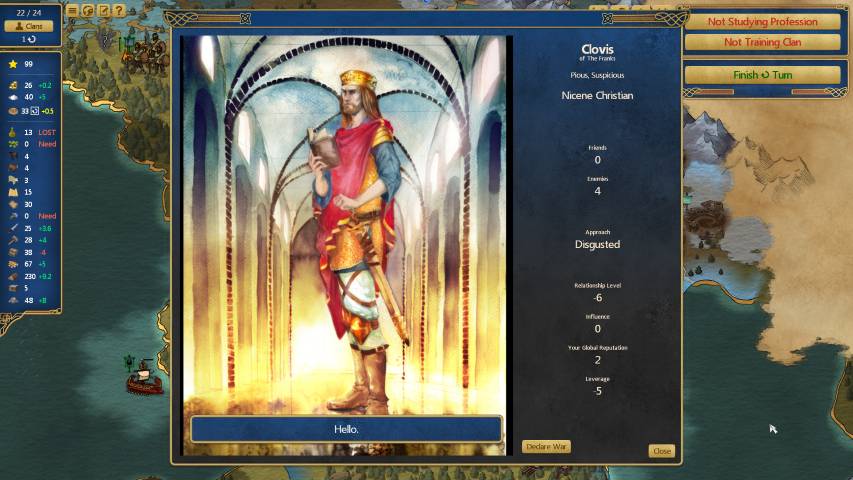Click the third icon in top toolbar

pyautogui.click(x=103, y=11)
